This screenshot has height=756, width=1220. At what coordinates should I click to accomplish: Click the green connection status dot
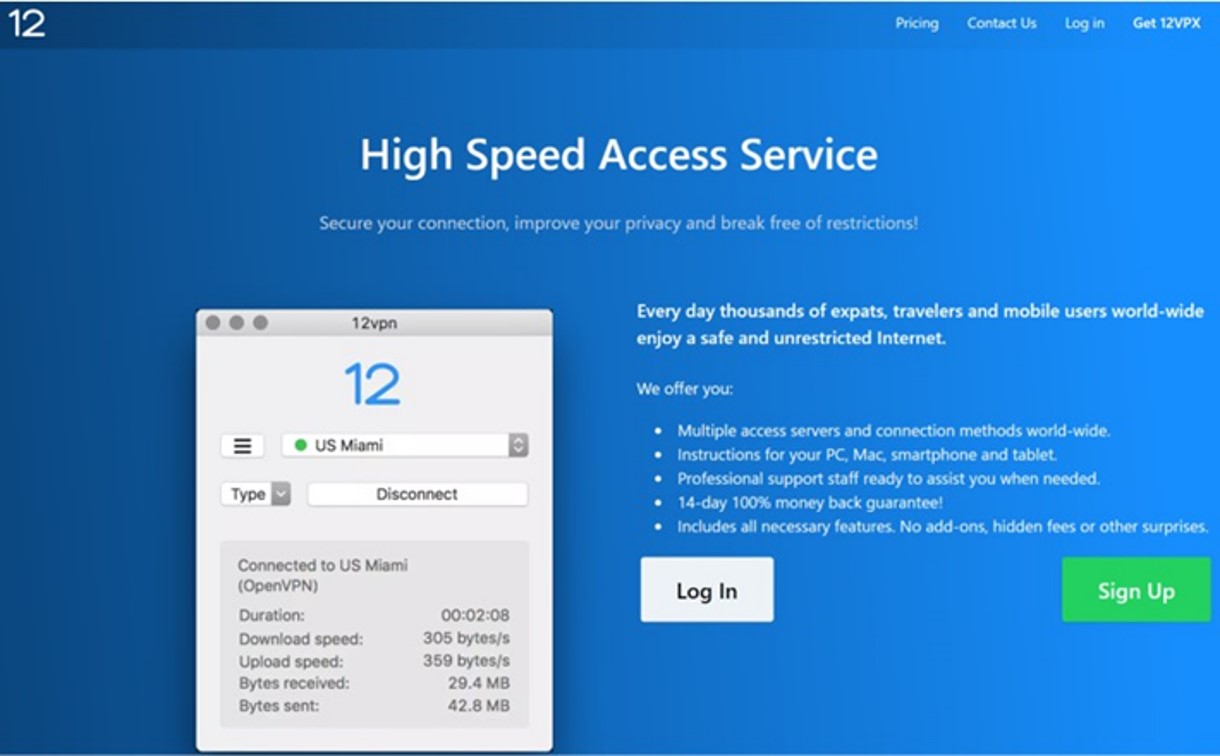pos(301,446)
